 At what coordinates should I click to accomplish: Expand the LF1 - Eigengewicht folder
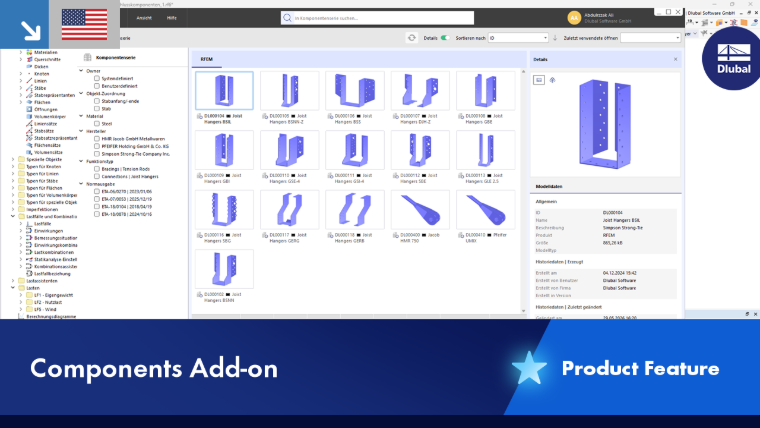[21, 295]
